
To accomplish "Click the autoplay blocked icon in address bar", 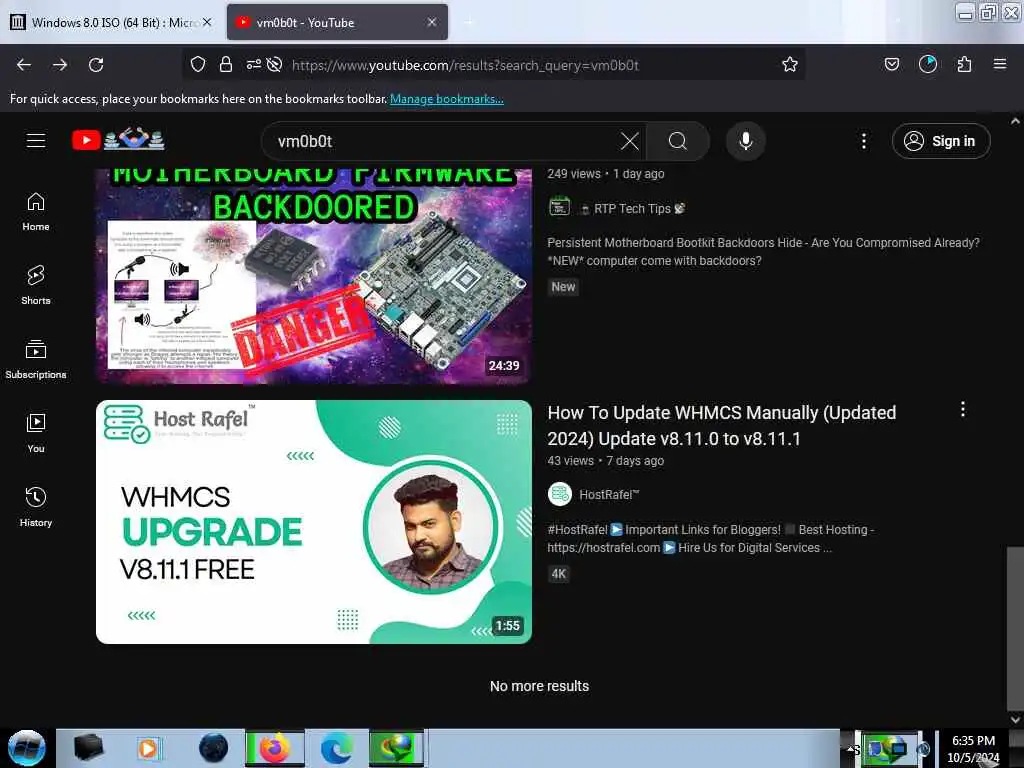I will 275,64.
